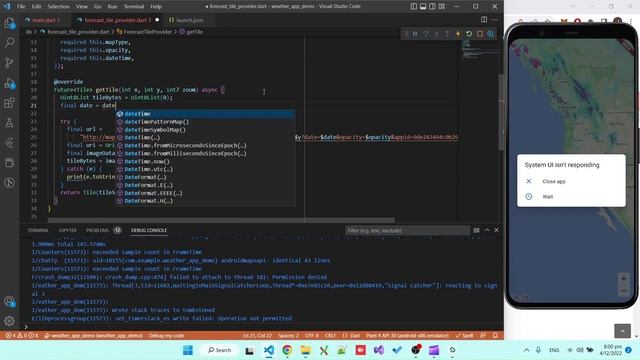Trigger Flutter Hot Reload lightning icon
Image resolution: width=640 pixels, height=360 pixels.
458,34
